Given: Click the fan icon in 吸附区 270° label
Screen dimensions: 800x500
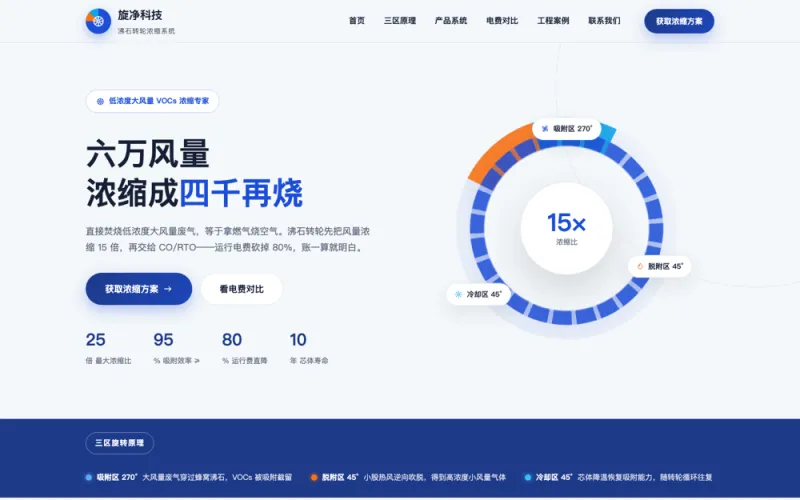Looking at the screenshot, I should point(544,129).
